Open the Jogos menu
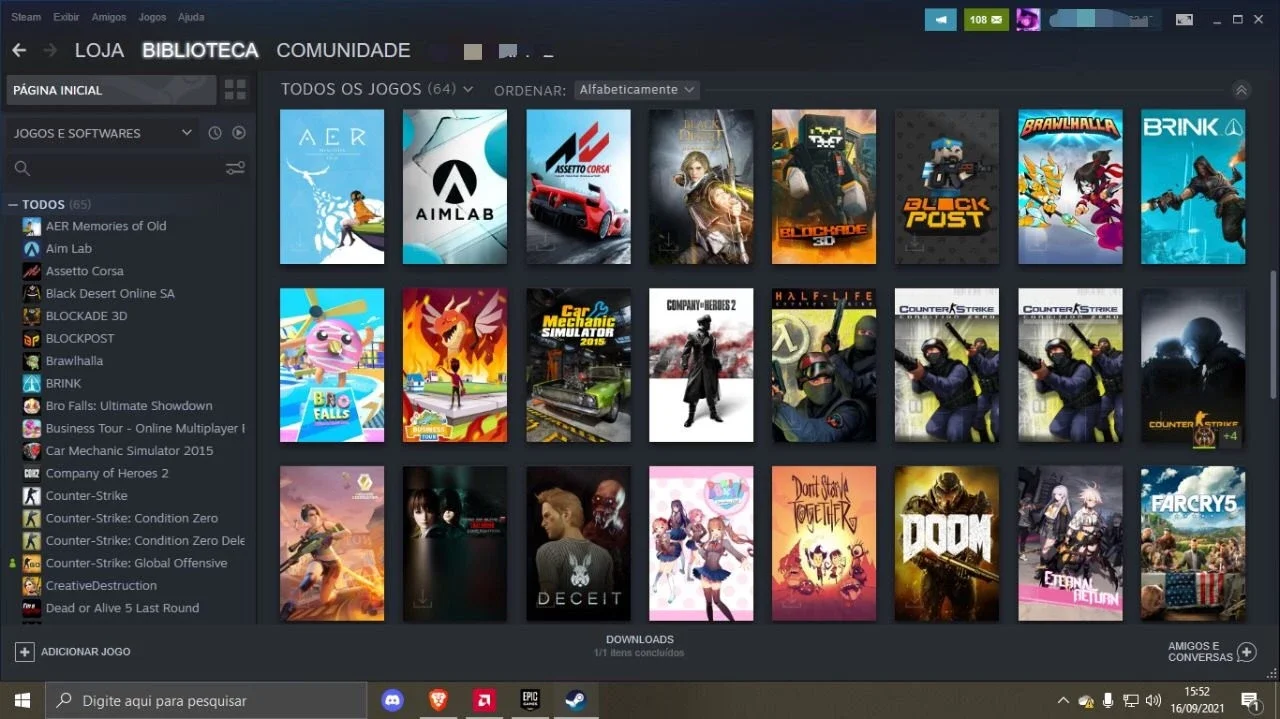Image resolution: width=1280 pixels, height=719 pixels. pyautogui.click(x=152, y=17)
